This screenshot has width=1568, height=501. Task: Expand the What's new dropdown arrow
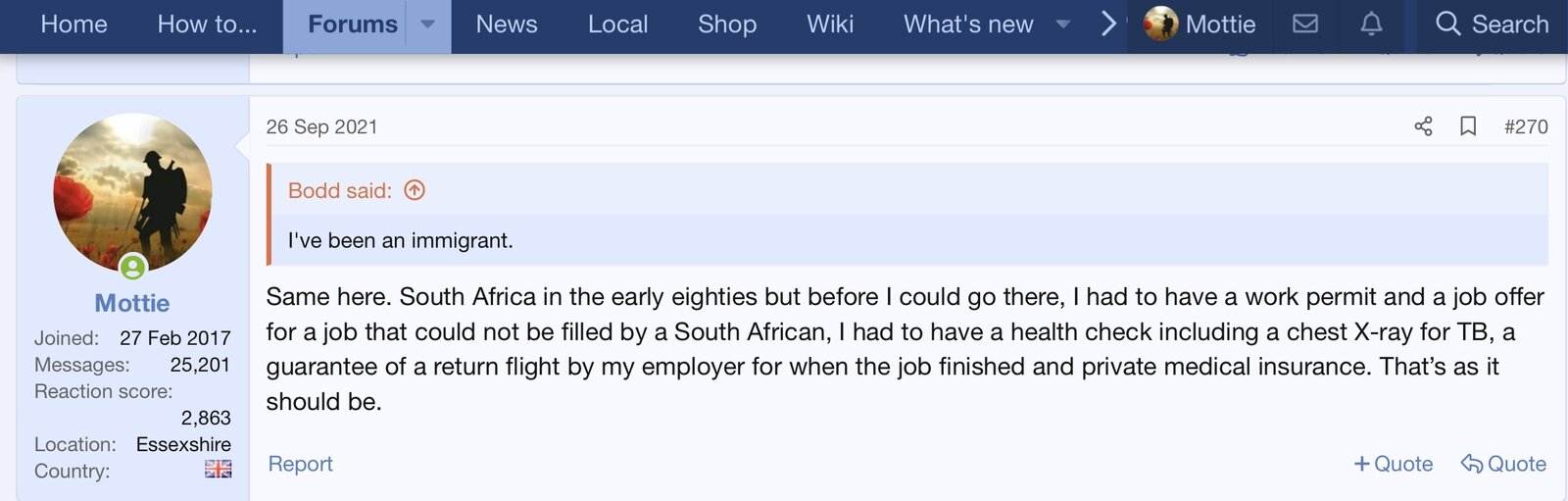click(1063, 25)
